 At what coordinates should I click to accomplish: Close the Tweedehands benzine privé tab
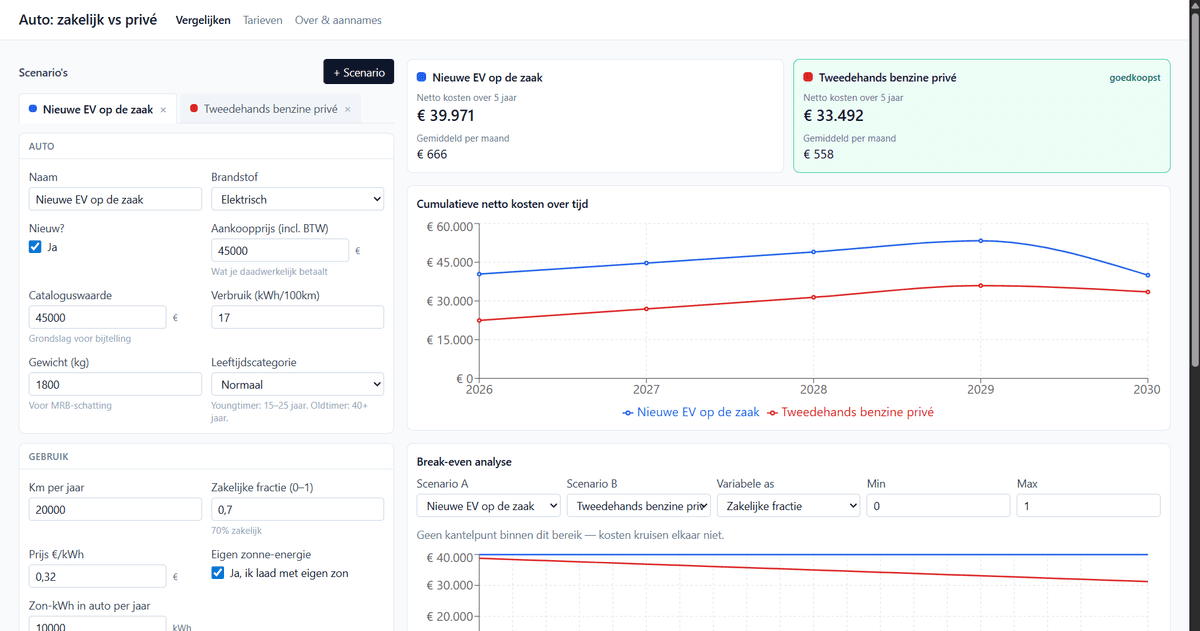348,110
